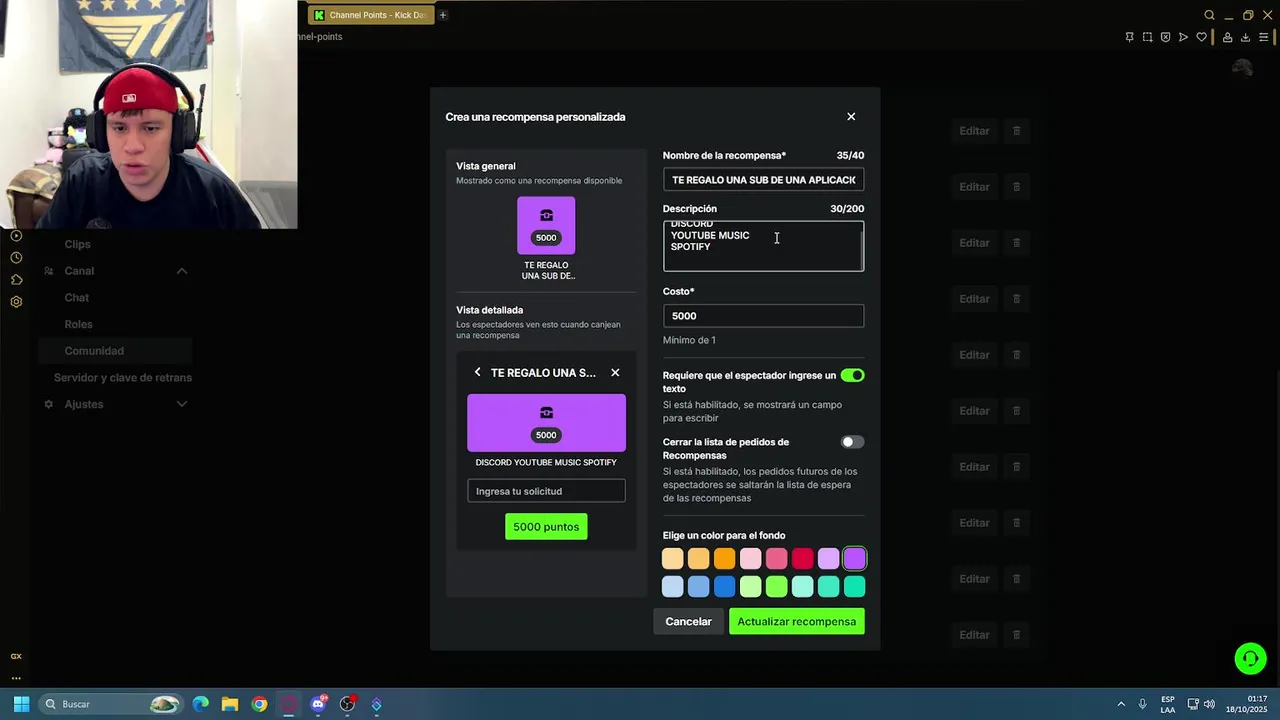
Task: Open File Explorer from the taskbar
Action: [229, 704]
